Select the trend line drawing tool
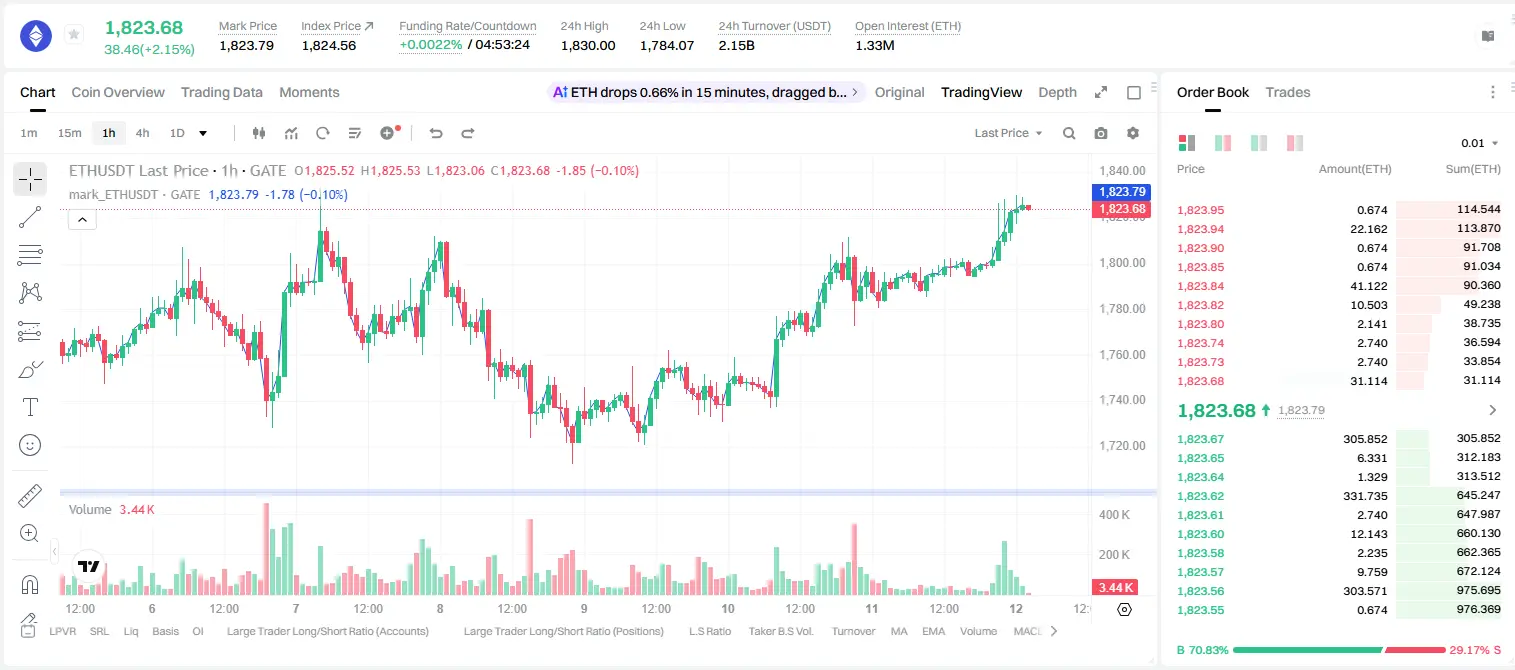Screen dimensions: 1515x670 tap(30, 217)
